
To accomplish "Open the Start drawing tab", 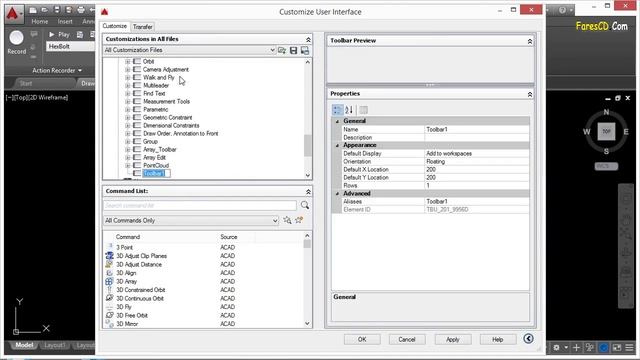I will (26, 83).
